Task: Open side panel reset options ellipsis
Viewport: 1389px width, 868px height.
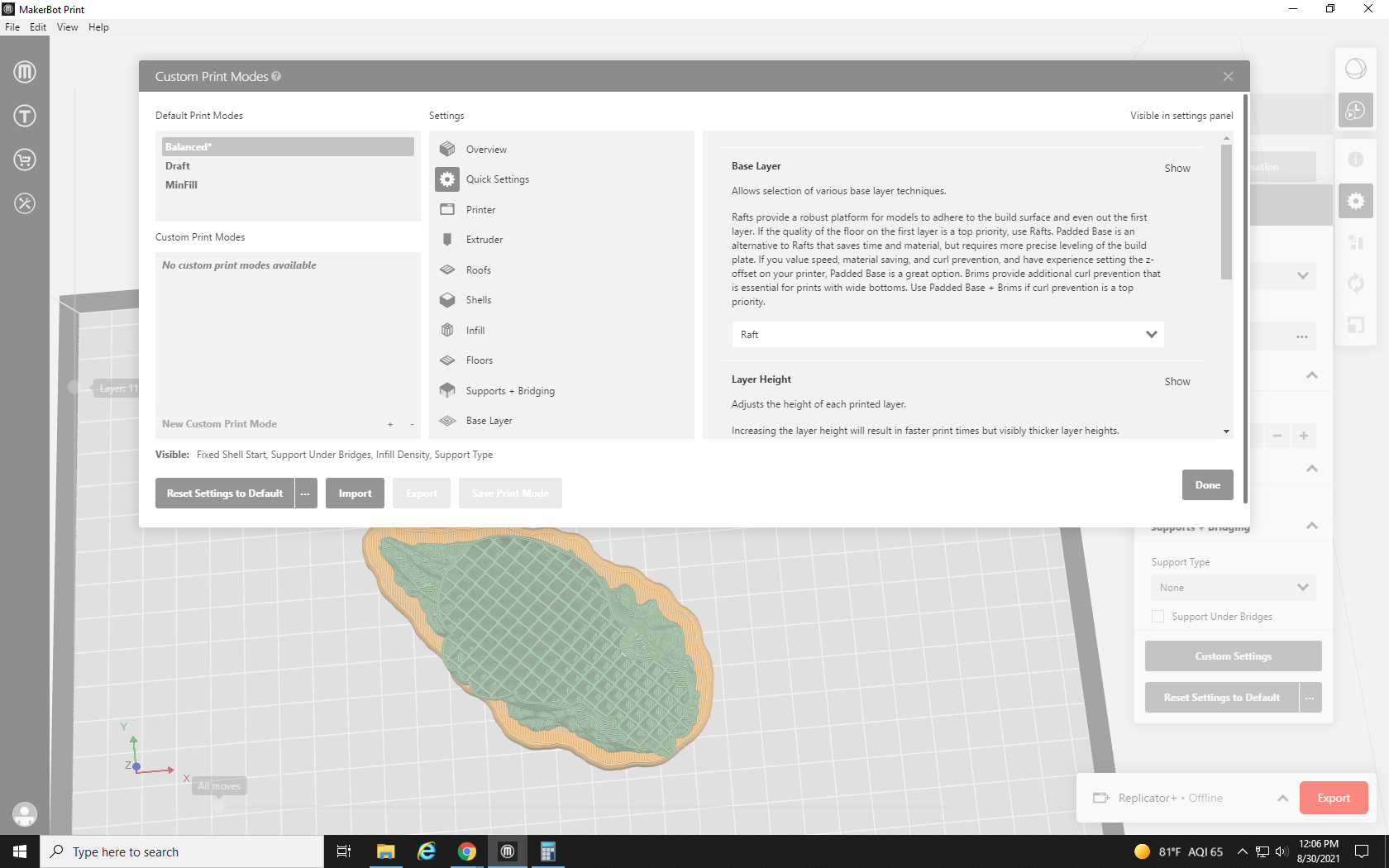Action: tap(1310, 698)
